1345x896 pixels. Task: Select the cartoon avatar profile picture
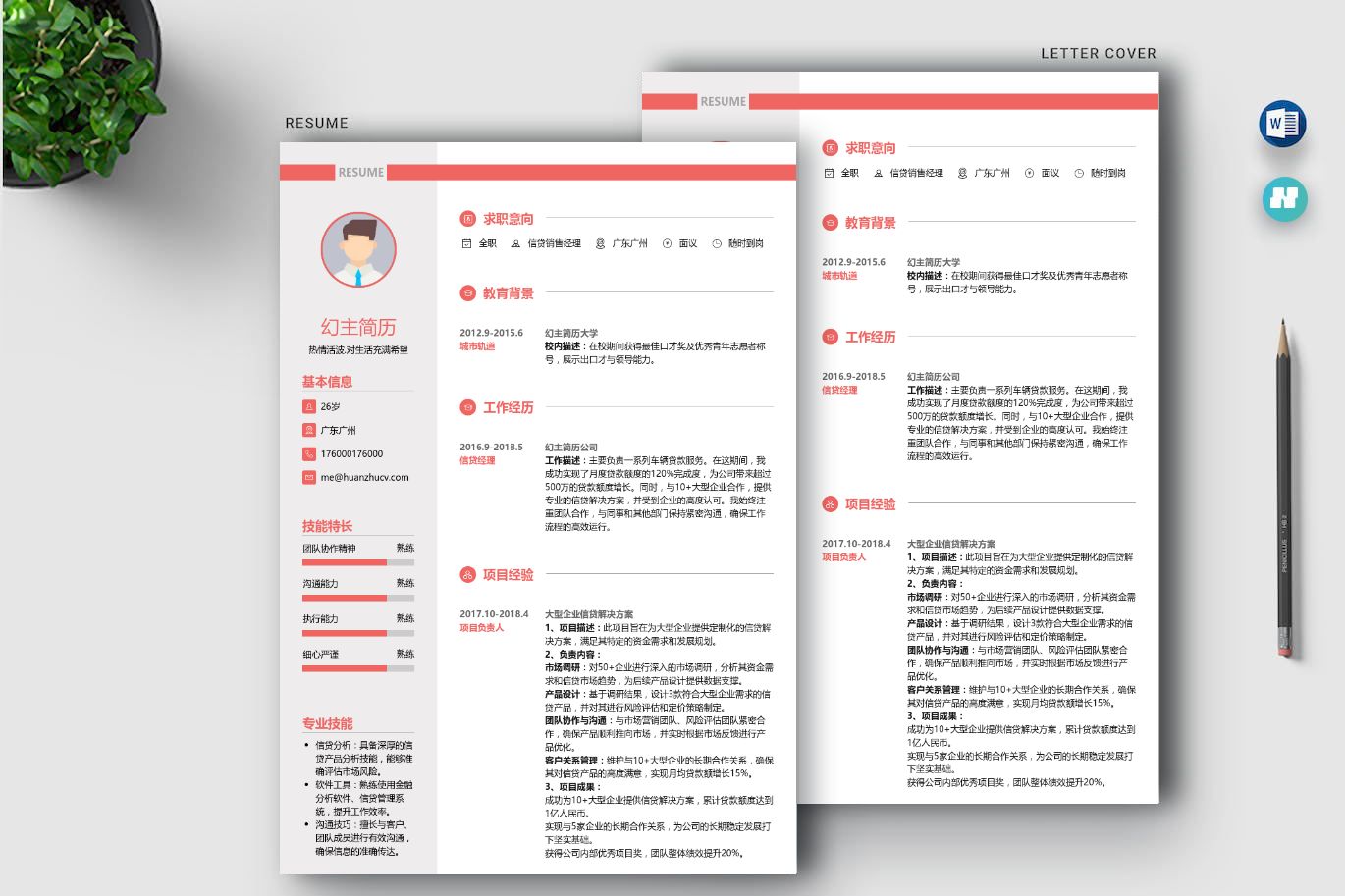tap(358, 249)
